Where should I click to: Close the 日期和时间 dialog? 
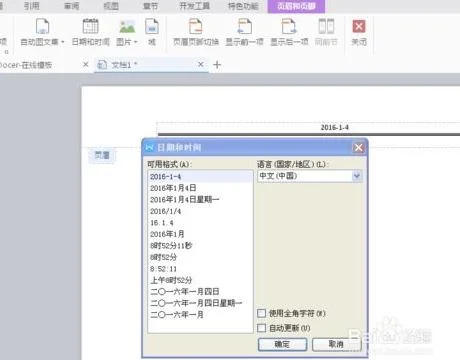coord(359,147)
